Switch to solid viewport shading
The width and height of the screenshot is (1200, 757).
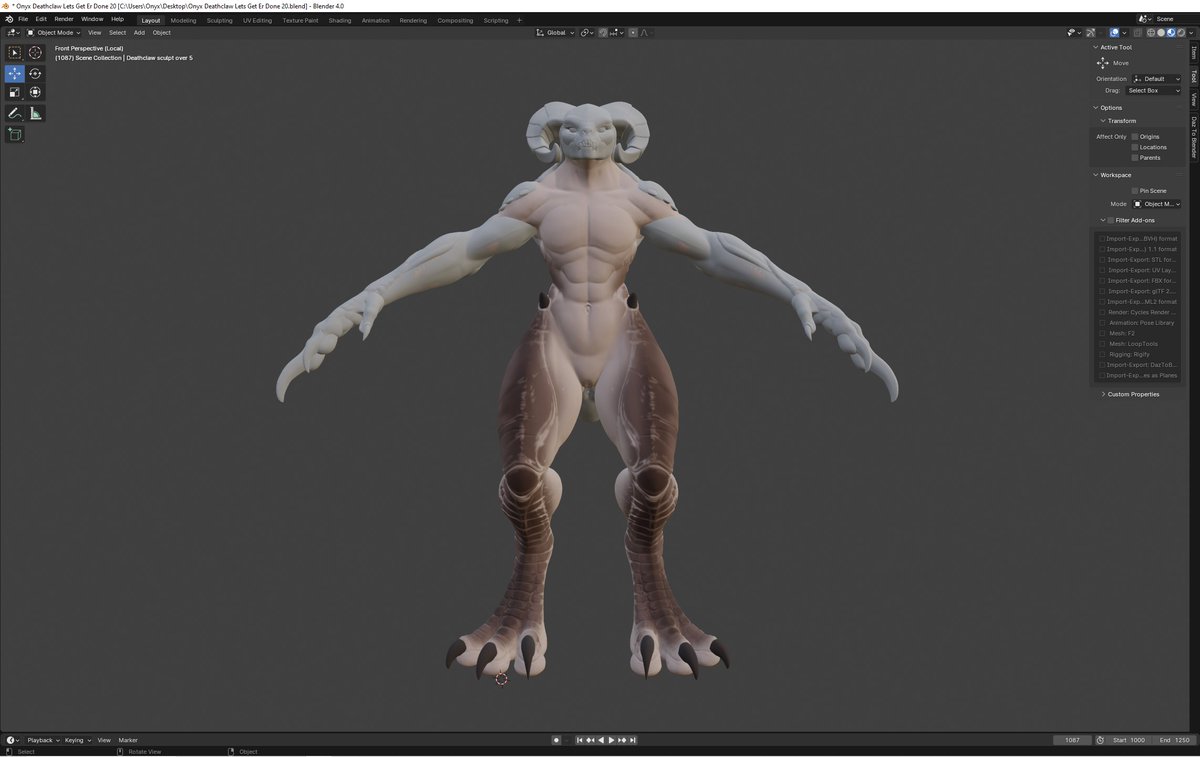click(1161, 32)
